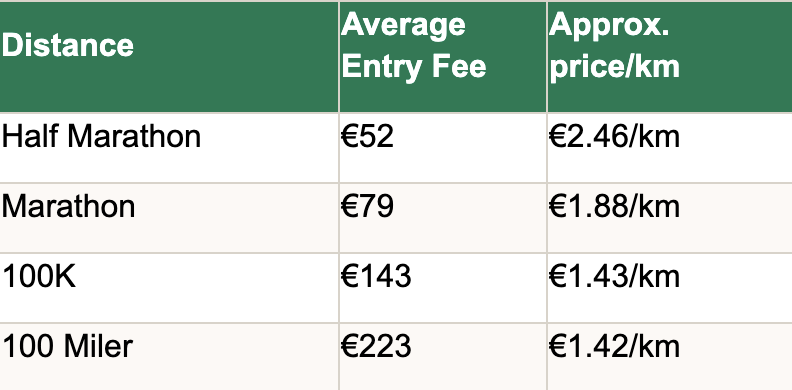This screenshot has height=390, width=792.
Task: Select the €52 entry fee cell
Action: [442, 148]
